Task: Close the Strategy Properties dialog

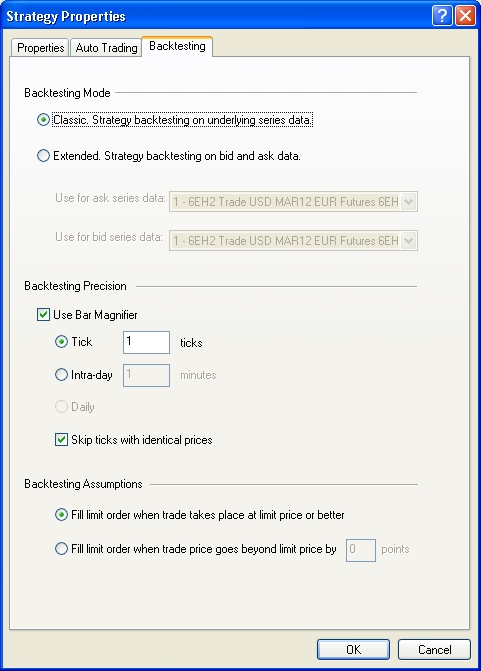Action: click(465, 16)
